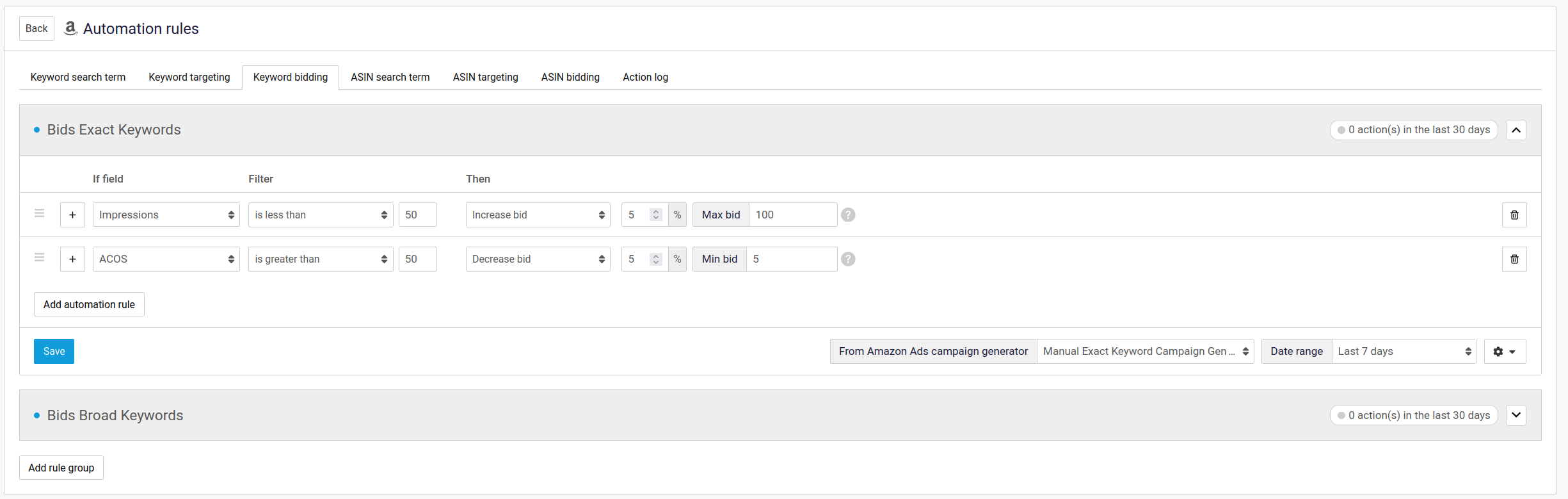This screenshot has width=1568, height=499.
Task: Open the Decrease bid action dropdown
Action: coord(538,259)
